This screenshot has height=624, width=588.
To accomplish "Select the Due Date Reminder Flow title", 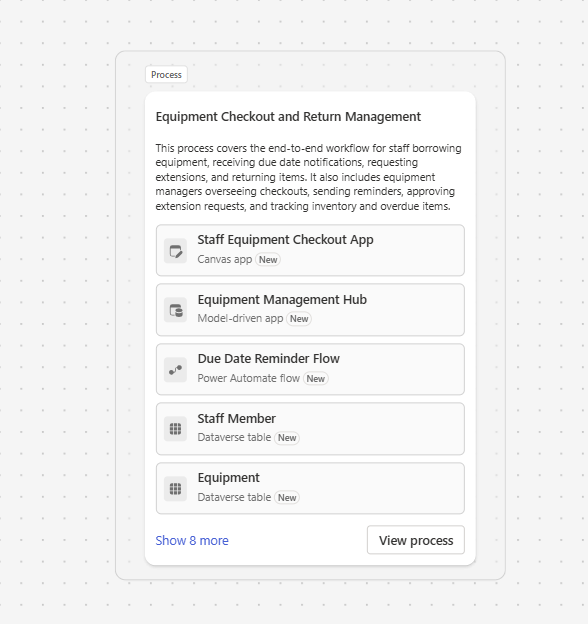I will point(269,359).
